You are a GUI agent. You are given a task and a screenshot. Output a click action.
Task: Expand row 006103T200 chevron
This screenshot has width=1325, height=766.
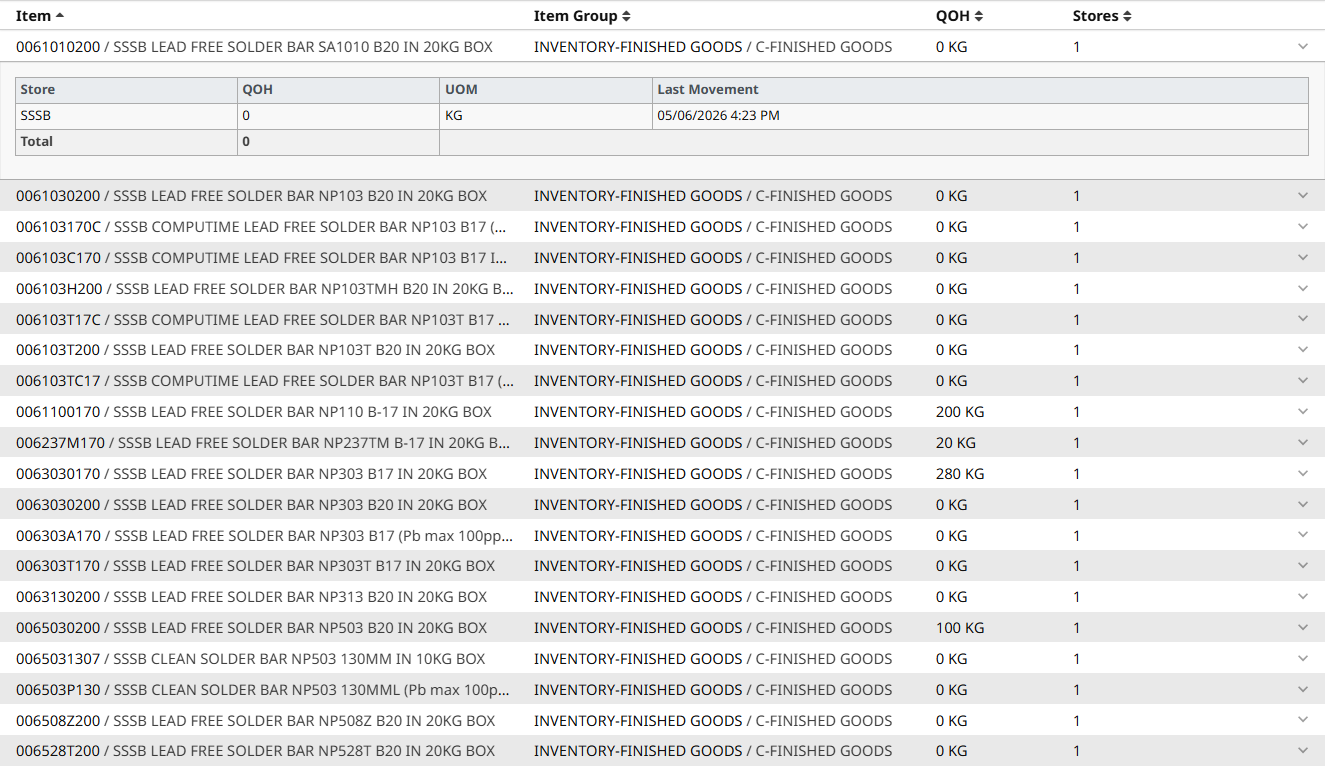pos(1302,350)
